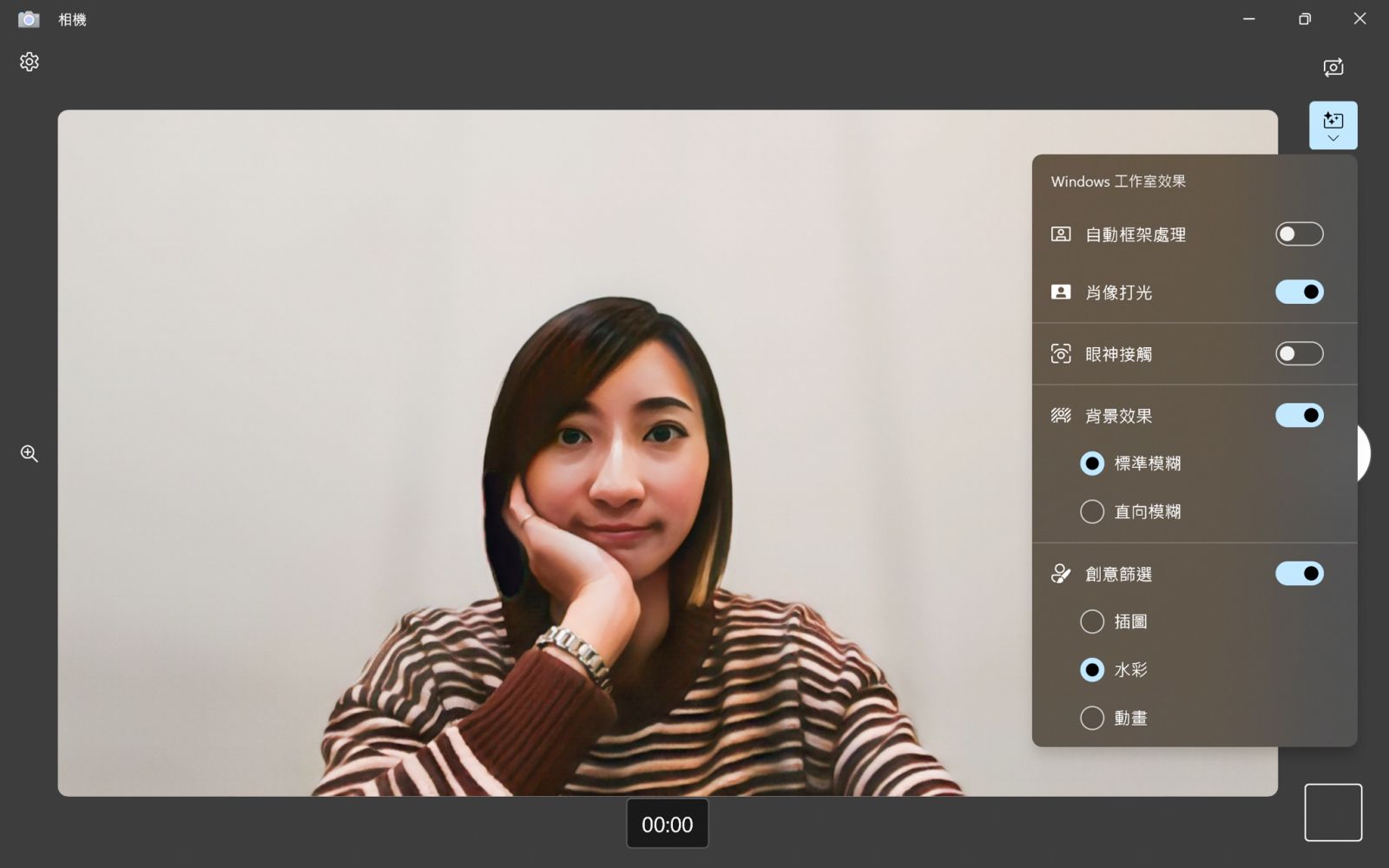Restore down the Camera window
The width and height of the screenshot is (1389, 868).
click(1305, 19)
